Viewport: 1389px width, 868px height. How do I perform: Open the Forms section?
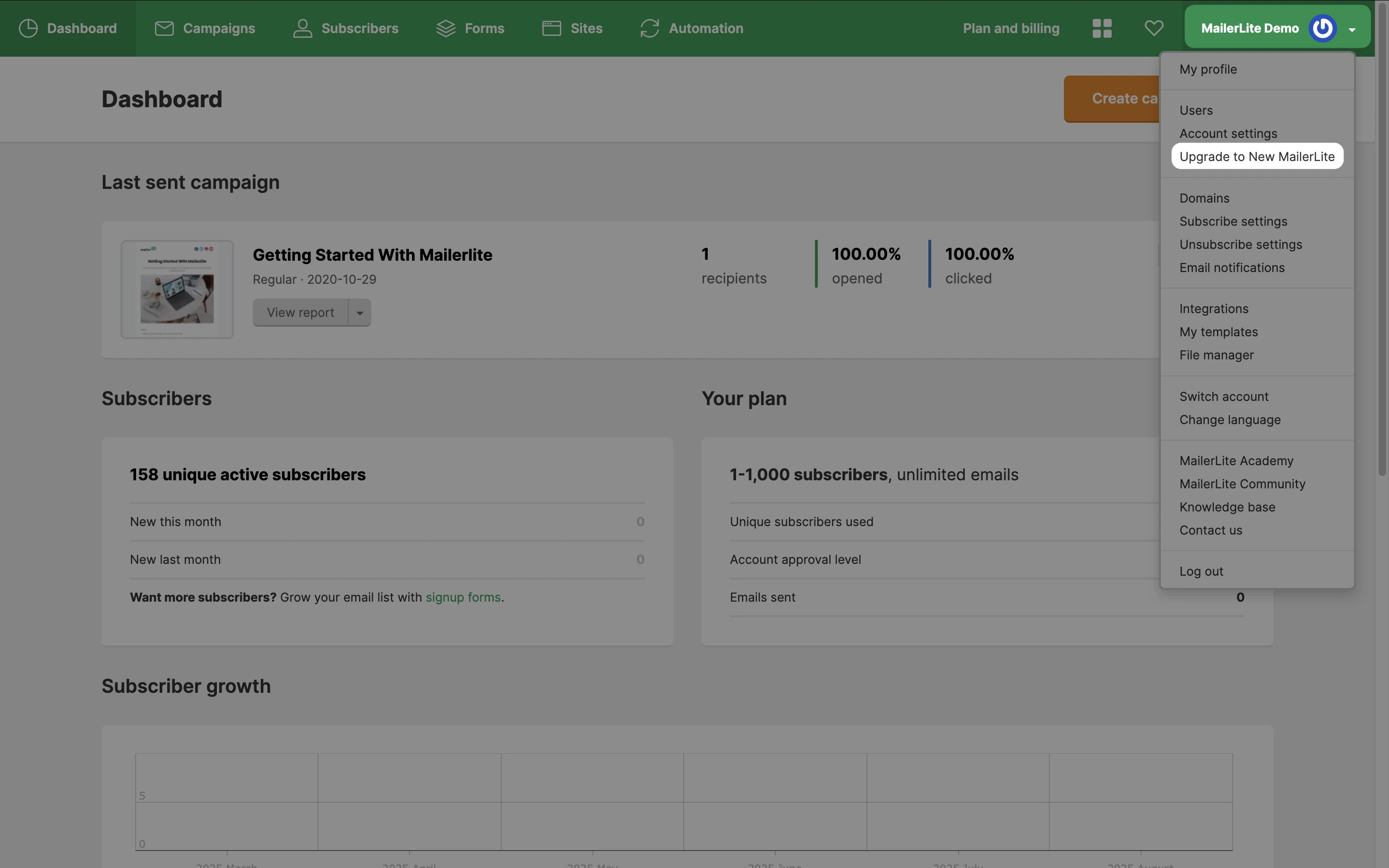pyautogui.click(x=470, y=28)
